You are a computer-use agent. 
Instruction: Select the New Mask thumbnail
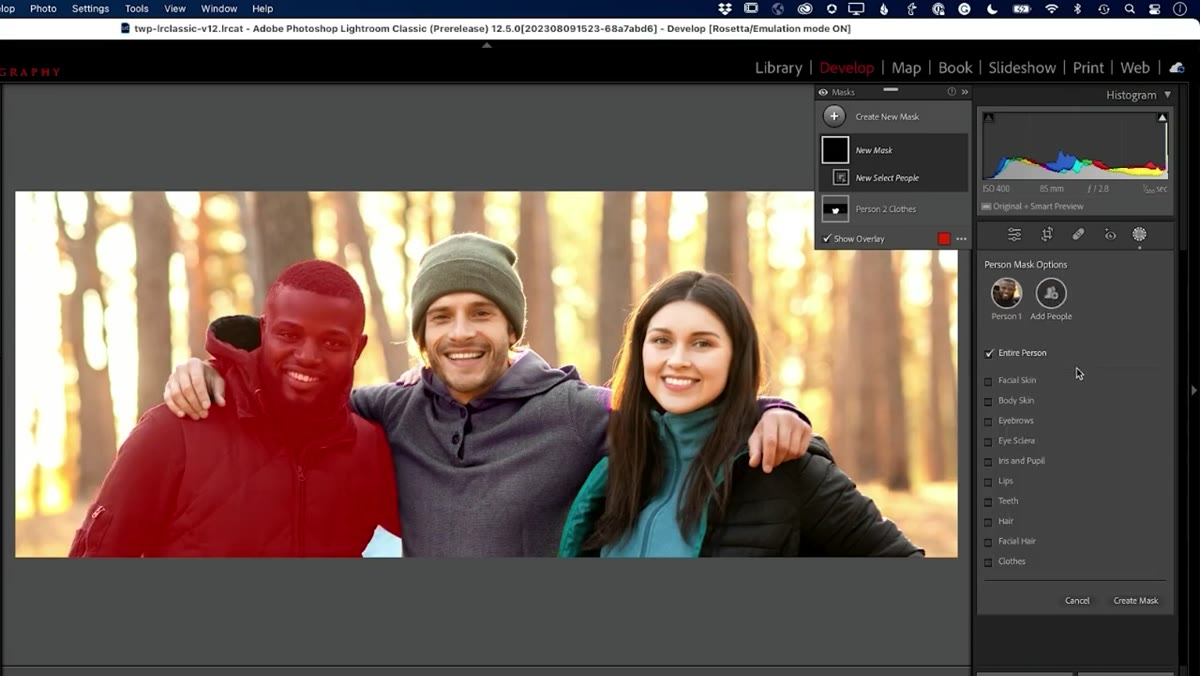835,150
